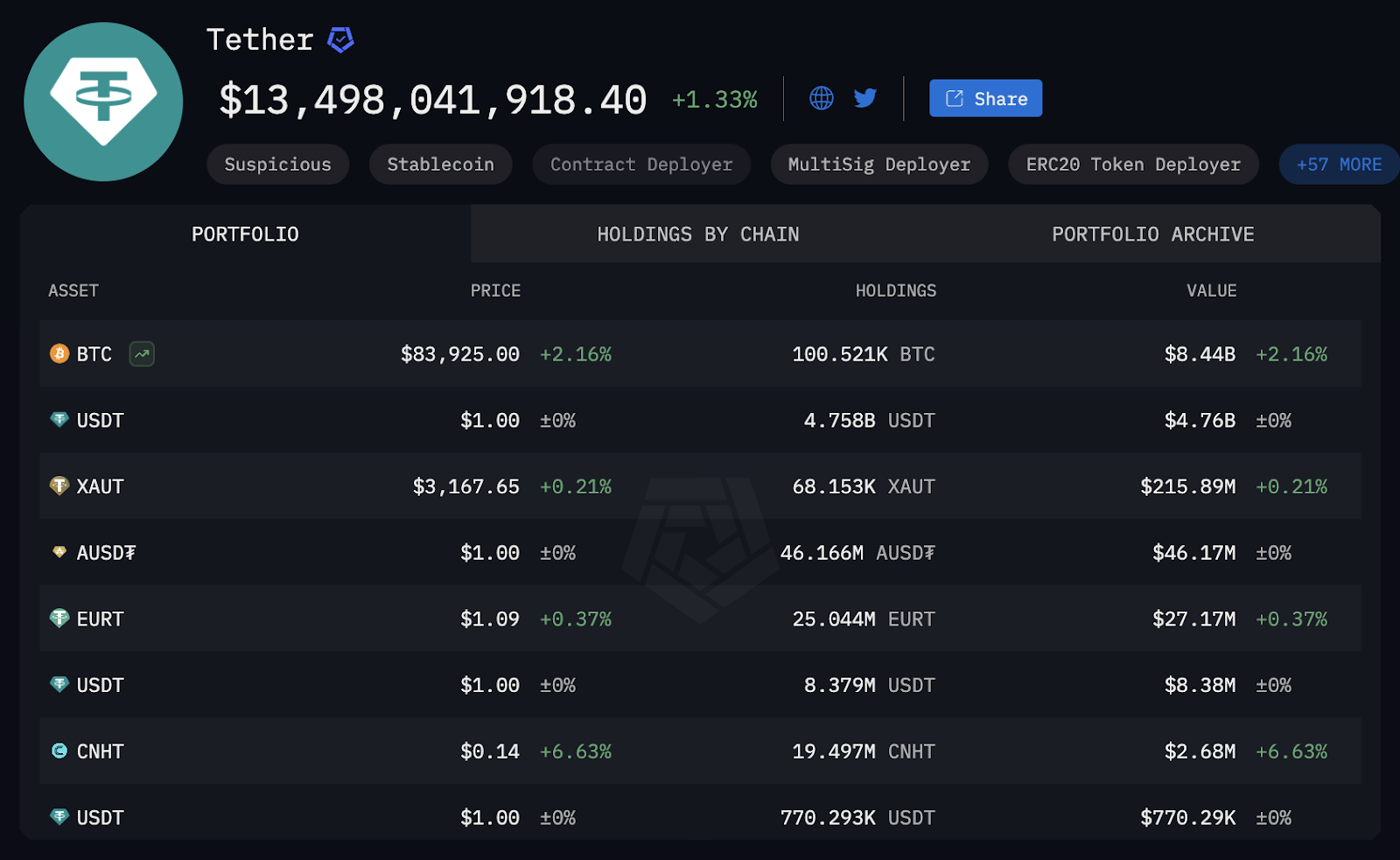This screenshot has height=860, width=1400.
Task: Open the XAUT asset name
Action: tap(100, 486)
